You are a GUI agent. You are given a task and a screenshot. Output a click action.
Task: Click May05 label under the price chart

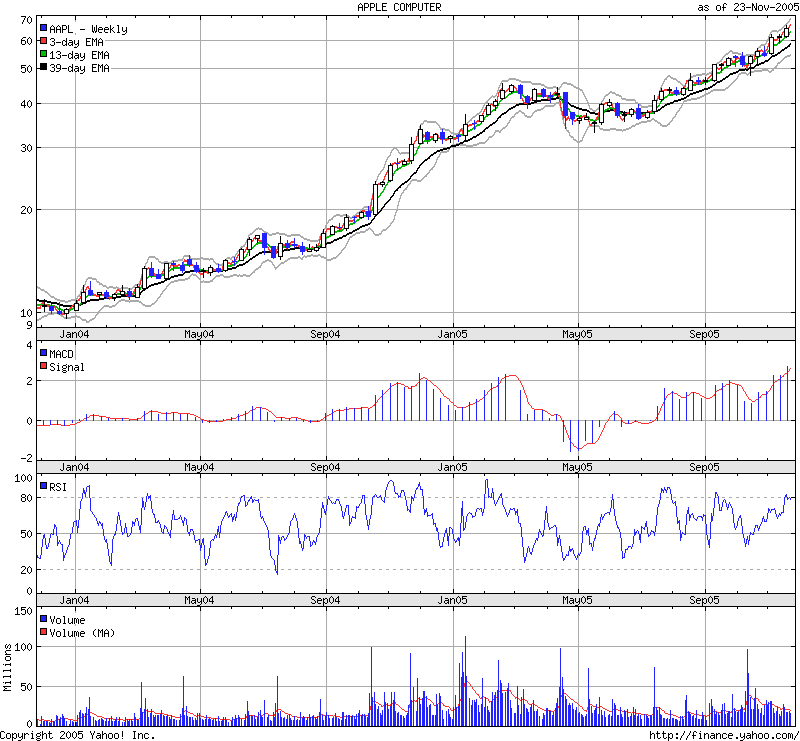578,334
